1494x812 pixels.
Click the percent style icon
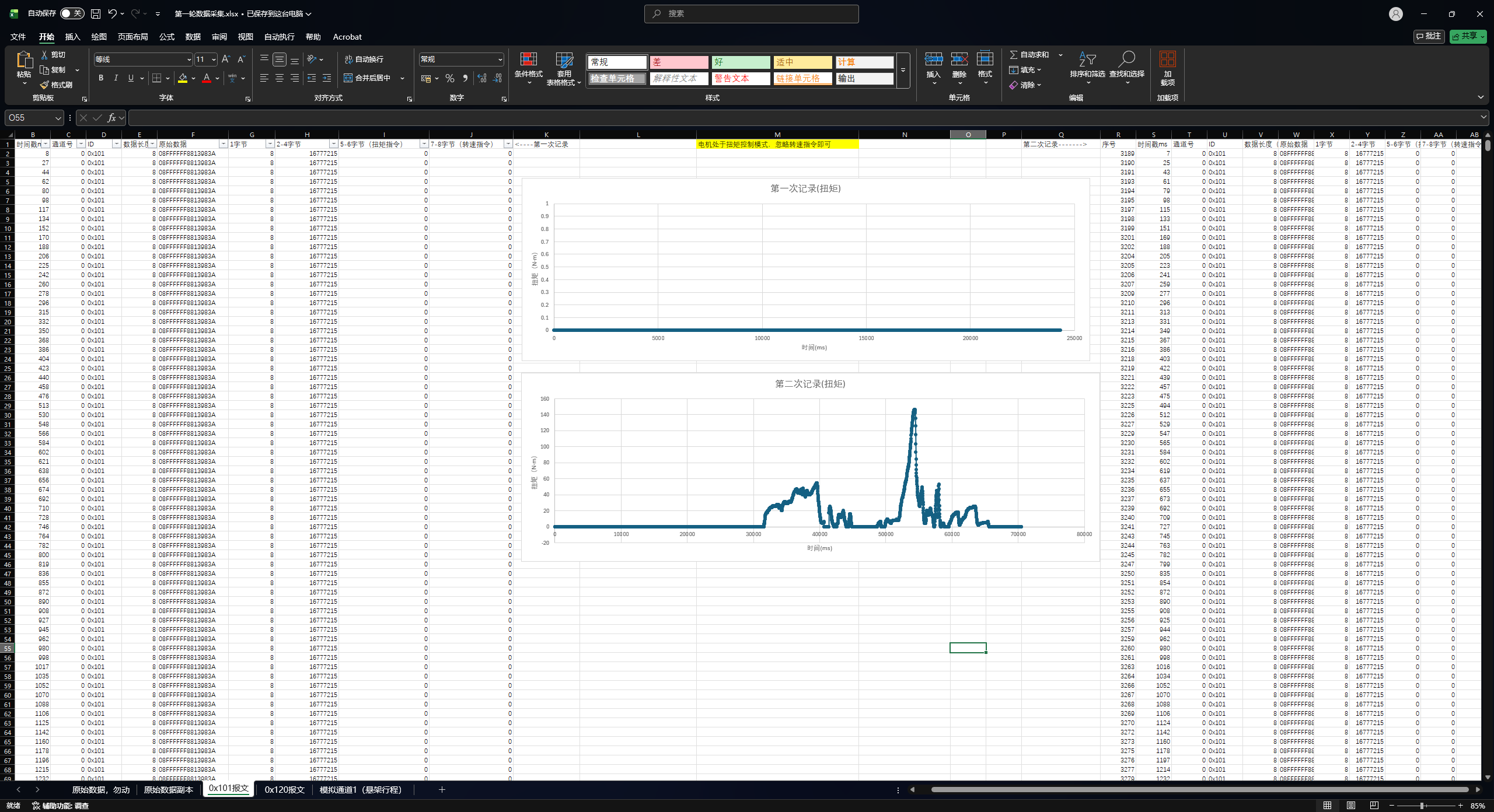pos(449,78)
